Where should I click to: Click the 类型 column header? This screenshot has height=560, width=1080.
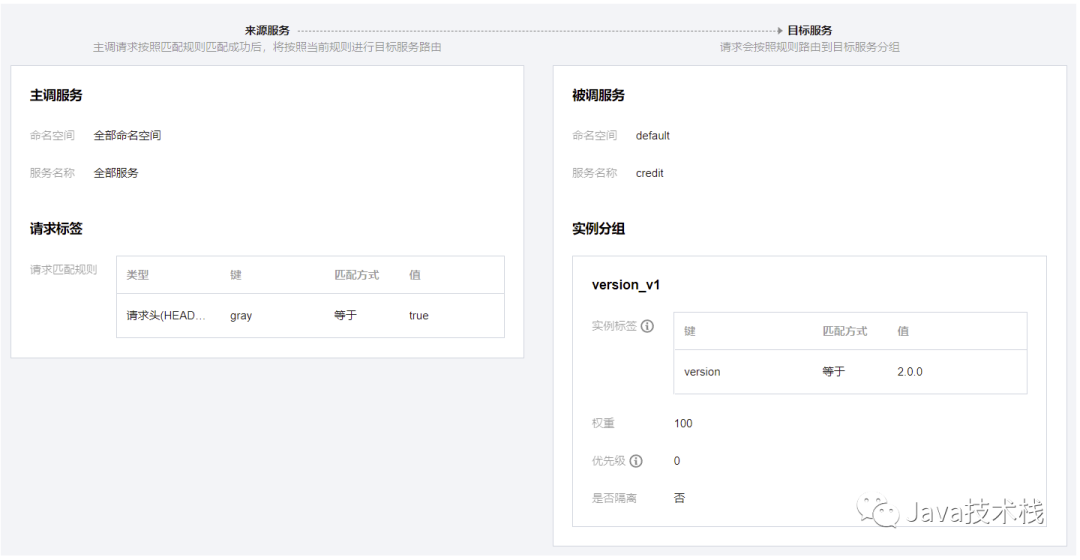[x=137, y=275]
